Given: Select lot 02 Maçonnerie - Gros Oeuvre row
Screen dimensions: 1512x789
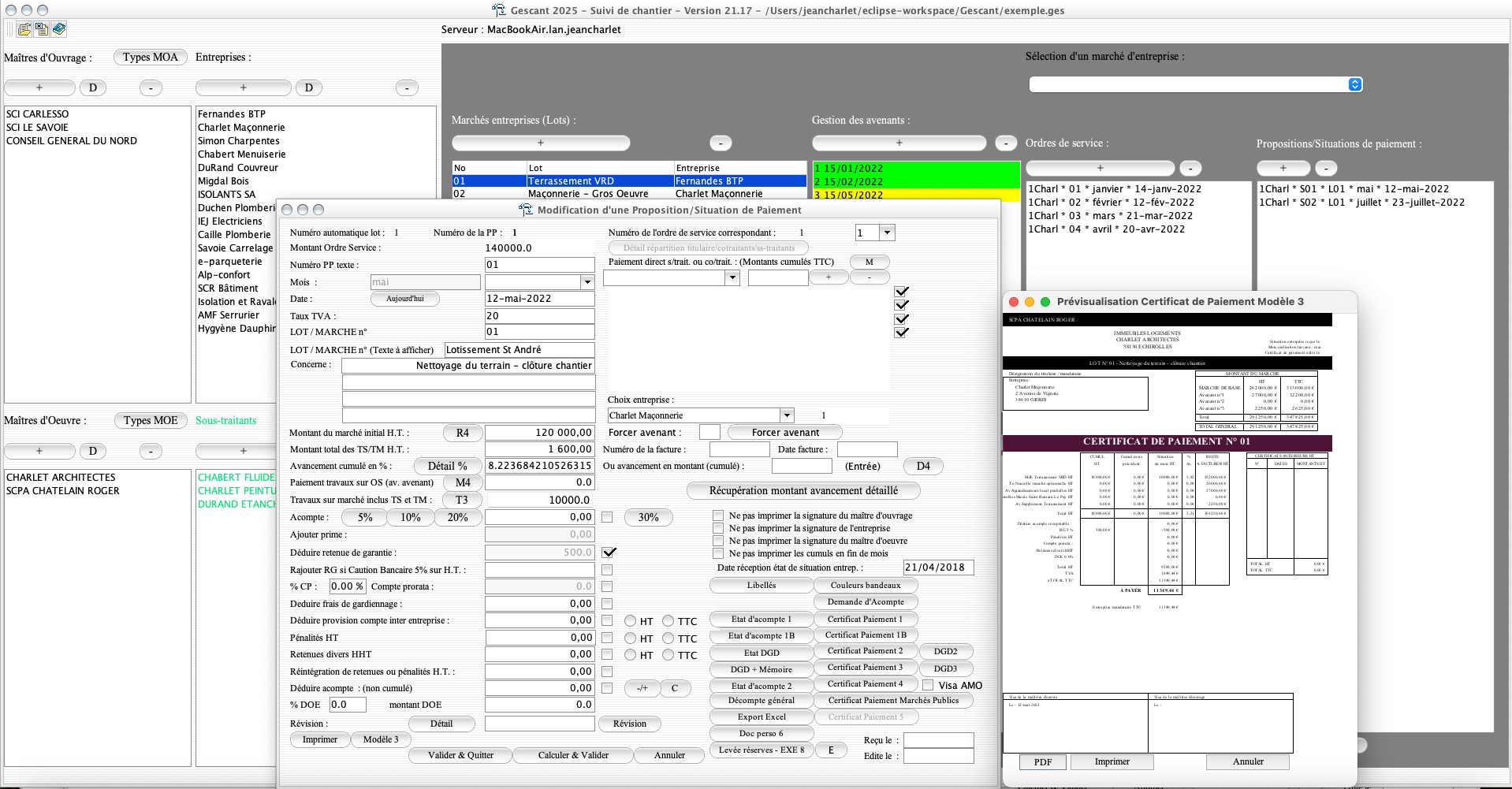Looking at the screenshot, I should click(629, 194).
